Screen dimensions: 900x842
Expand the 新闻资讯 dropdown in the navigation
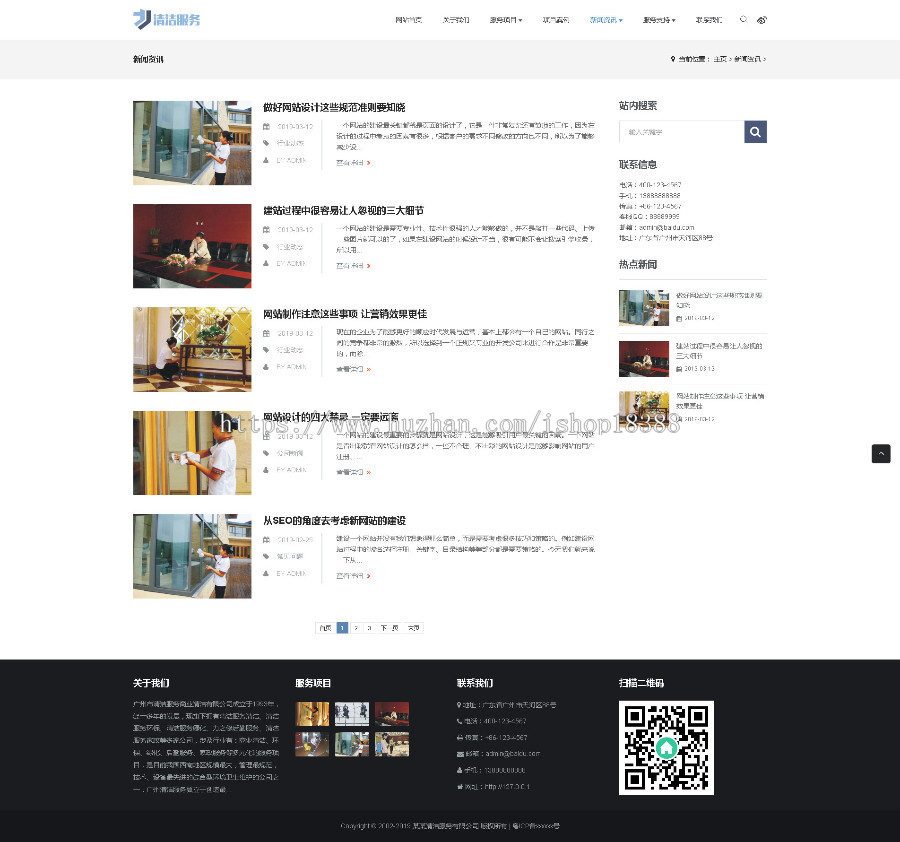point(606,20)
